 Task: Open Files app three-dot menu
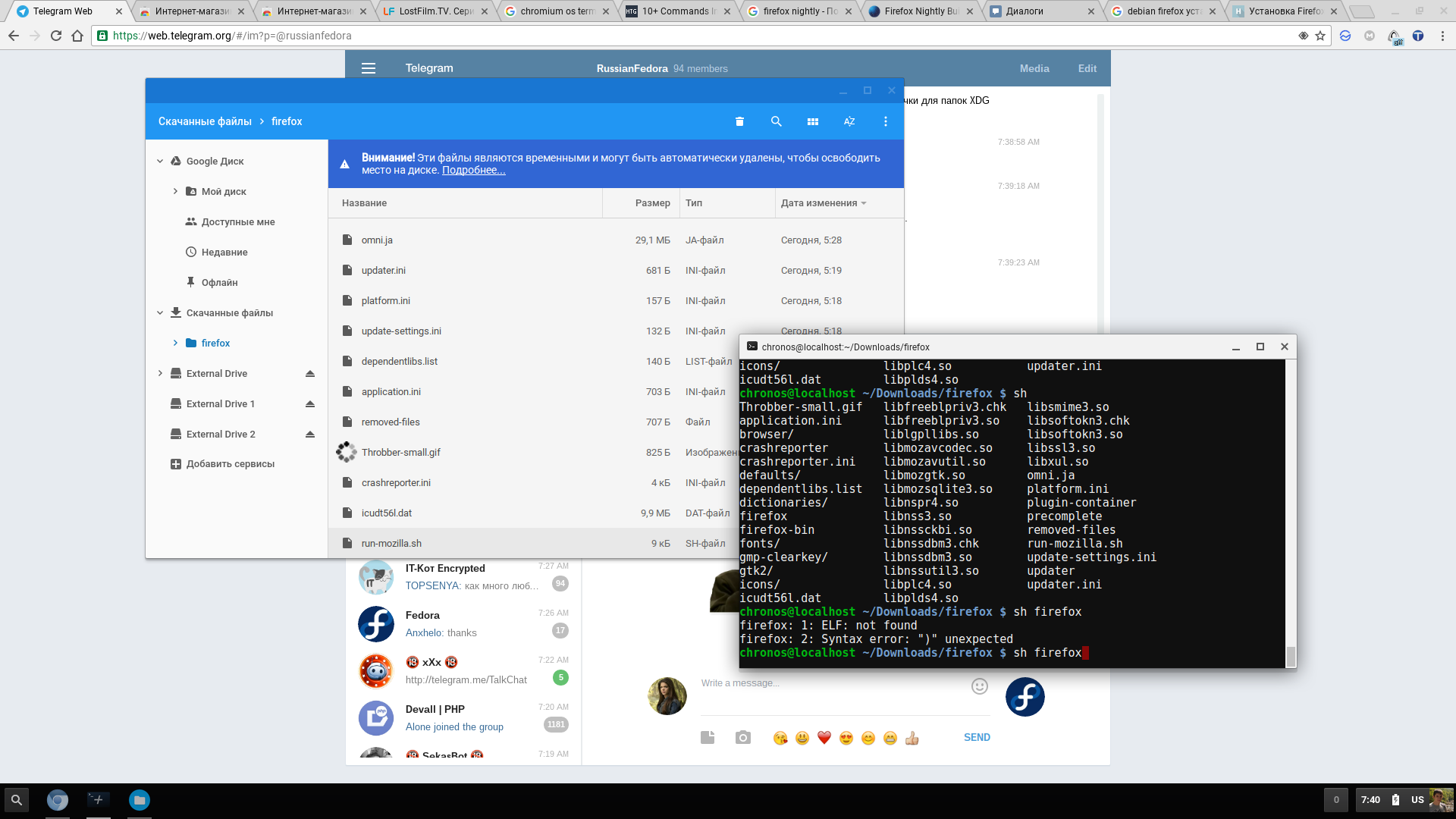click(x=885, y=121)
